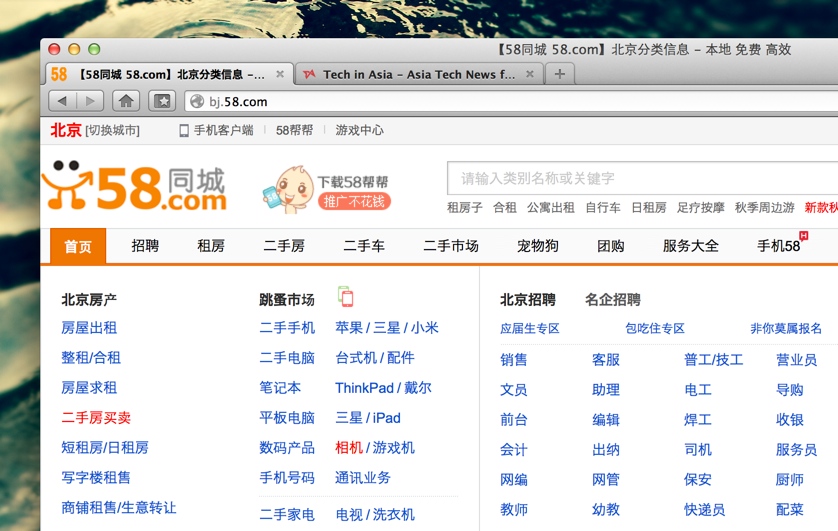Click the 租房子 hot search keyword
838x531 pixels.
[x=464, y=207]
